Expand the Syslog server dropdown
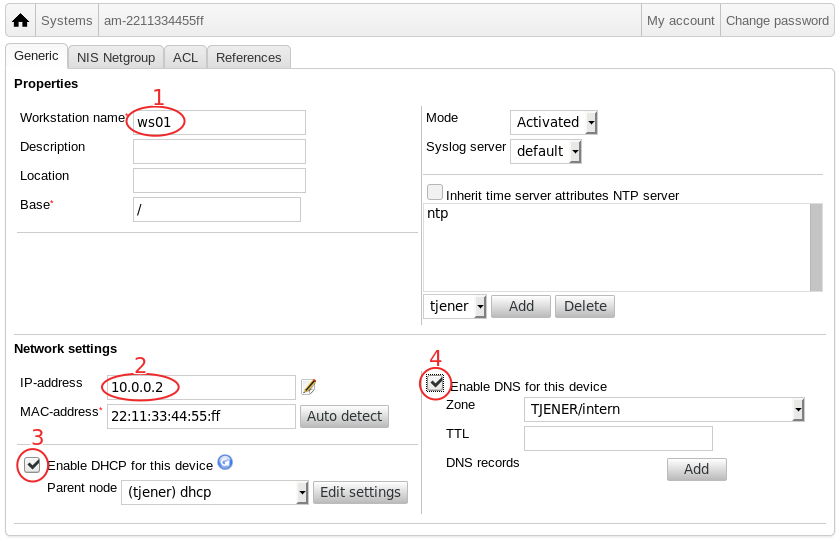 click(x=546, y=151)
